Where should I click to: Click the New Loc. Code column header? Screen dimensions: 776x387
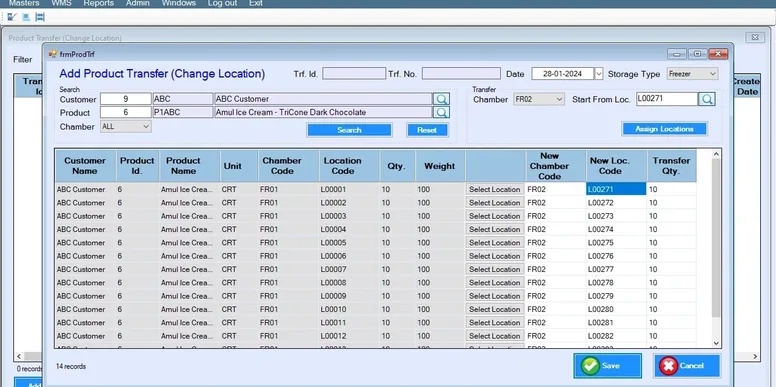click(x=616, y=166)
